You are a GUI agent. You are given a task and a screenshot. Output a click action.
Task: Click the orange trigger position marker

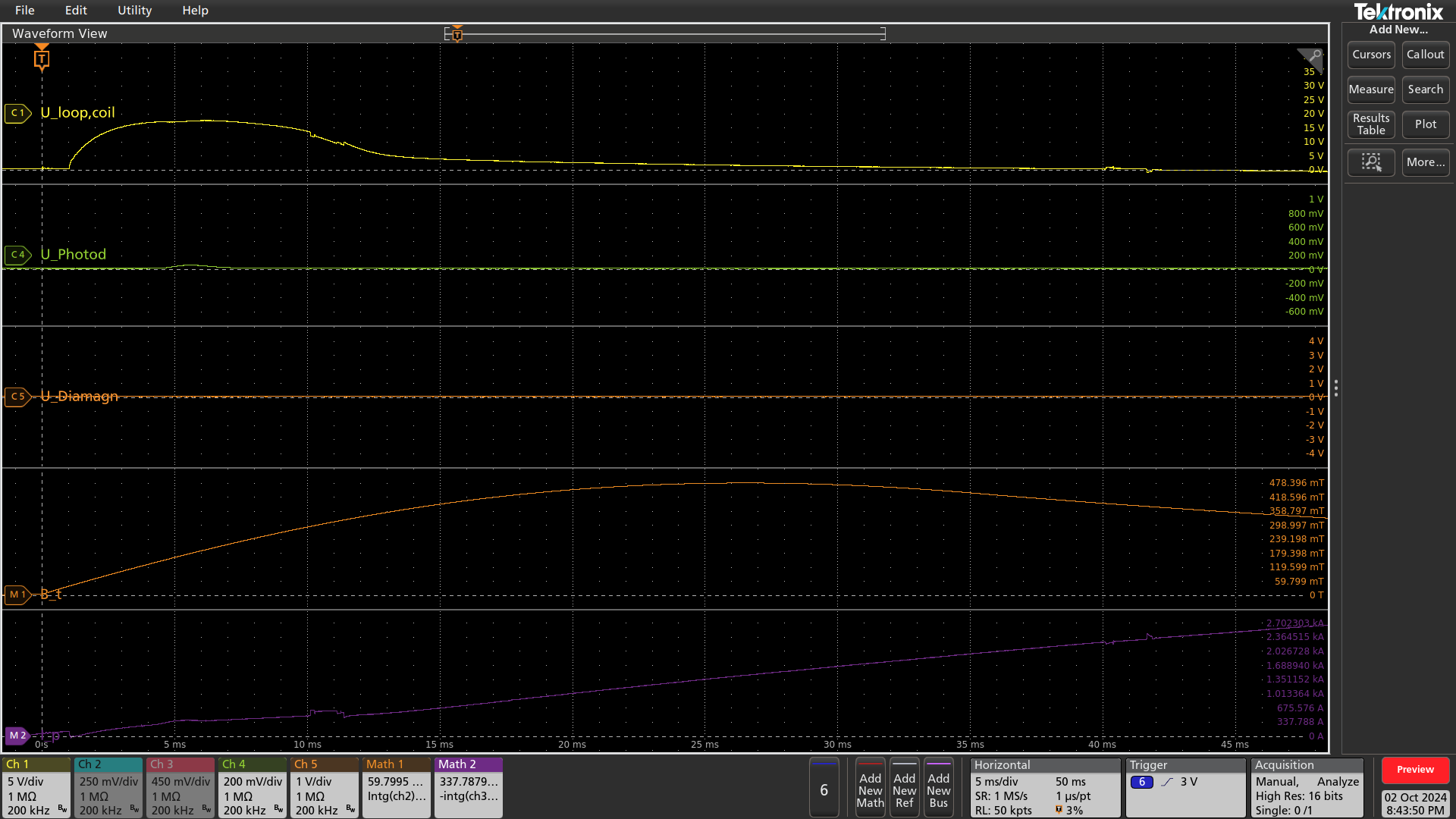point(42,58)
